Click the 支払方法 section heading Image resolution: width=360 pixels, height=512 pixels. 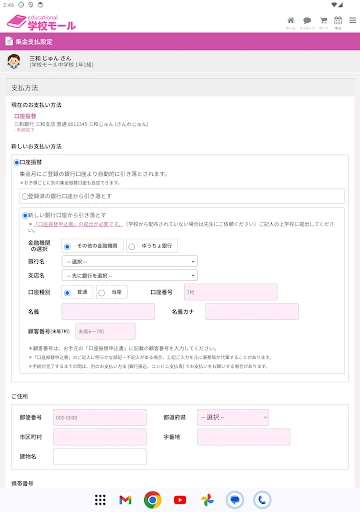coord(25,88)
